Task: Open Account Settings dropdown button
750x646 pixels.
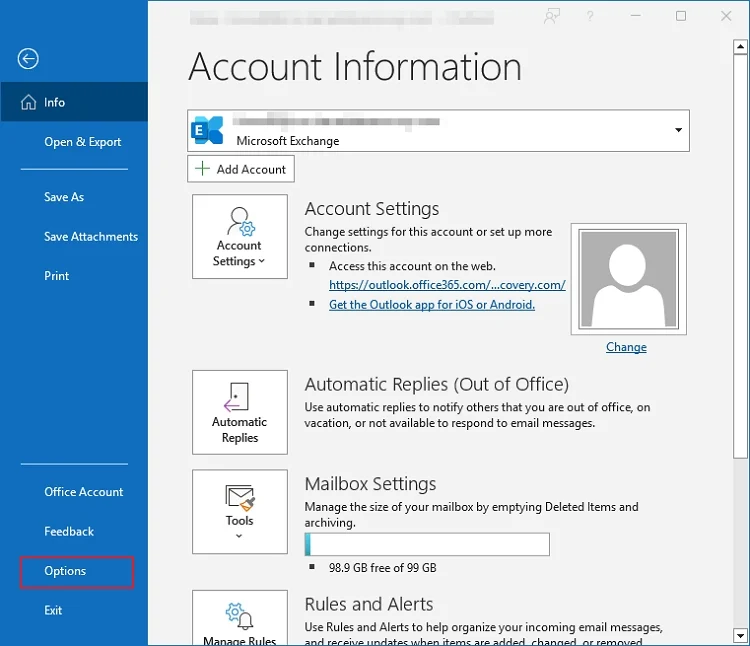Action: 240,236
